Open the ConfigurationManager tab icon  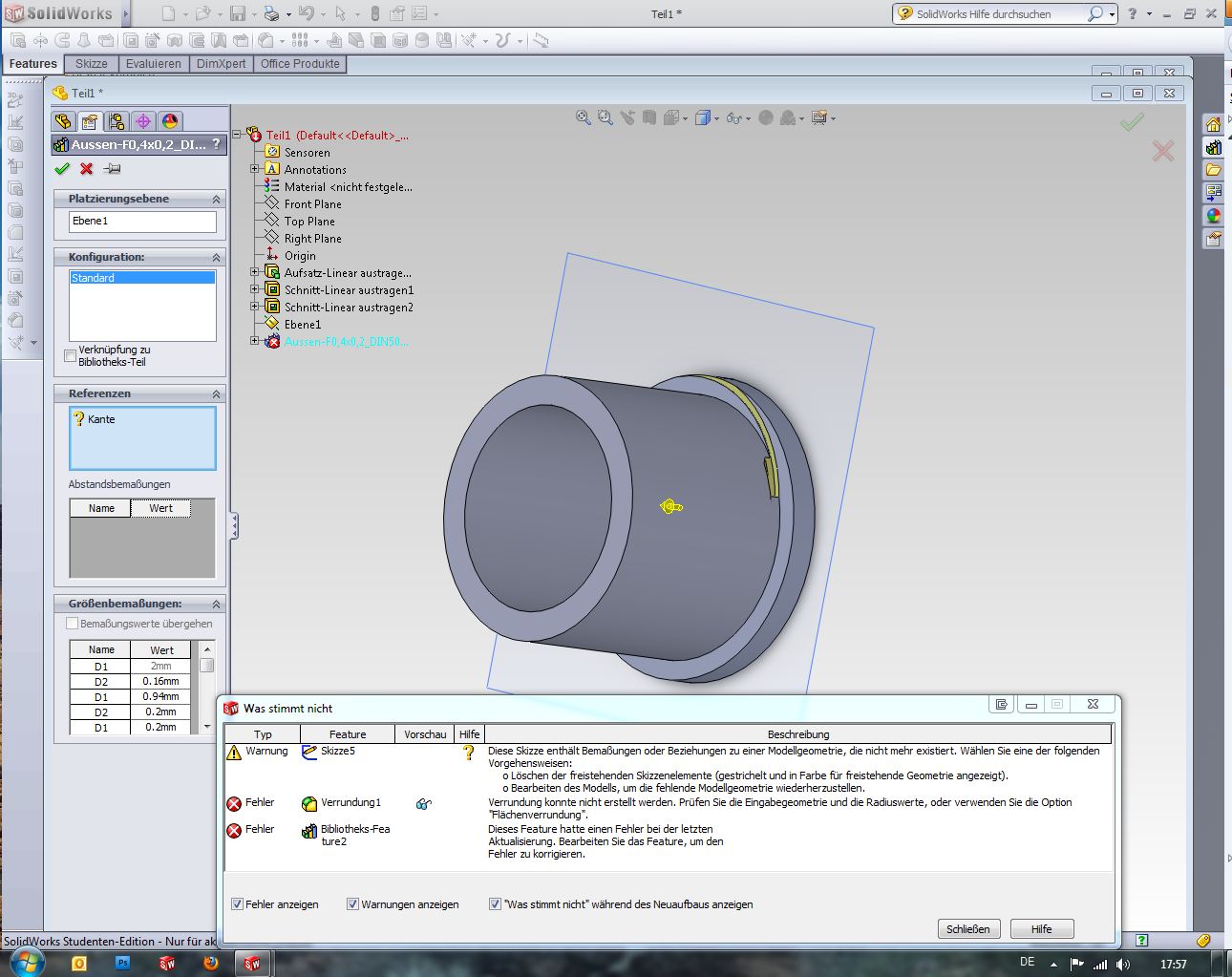pyautogui.click(x=117, y=121)
